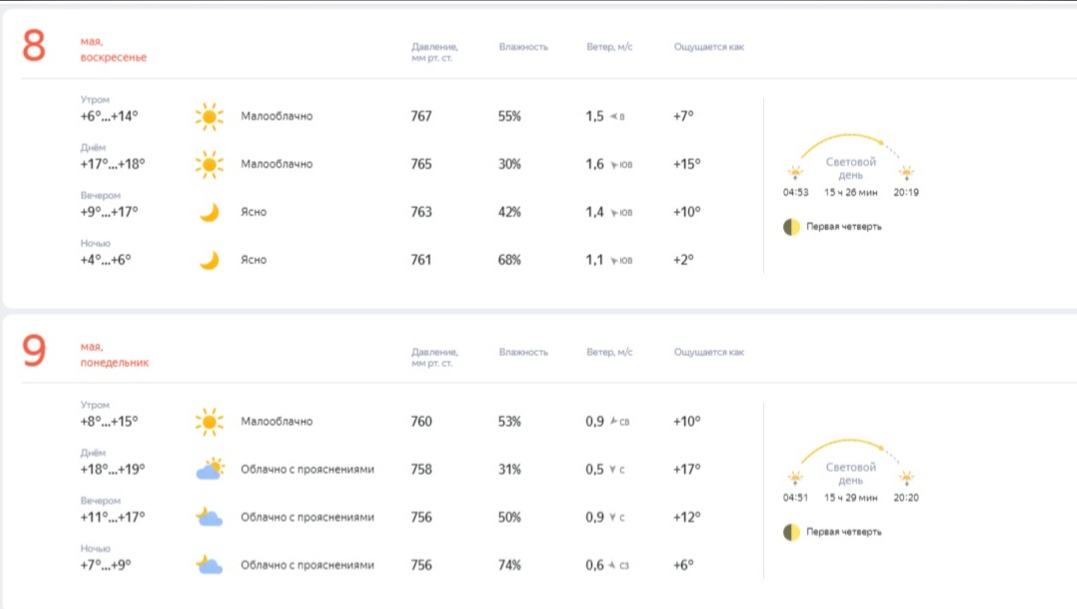Click the 'мая, понедельник' date label

114,355
